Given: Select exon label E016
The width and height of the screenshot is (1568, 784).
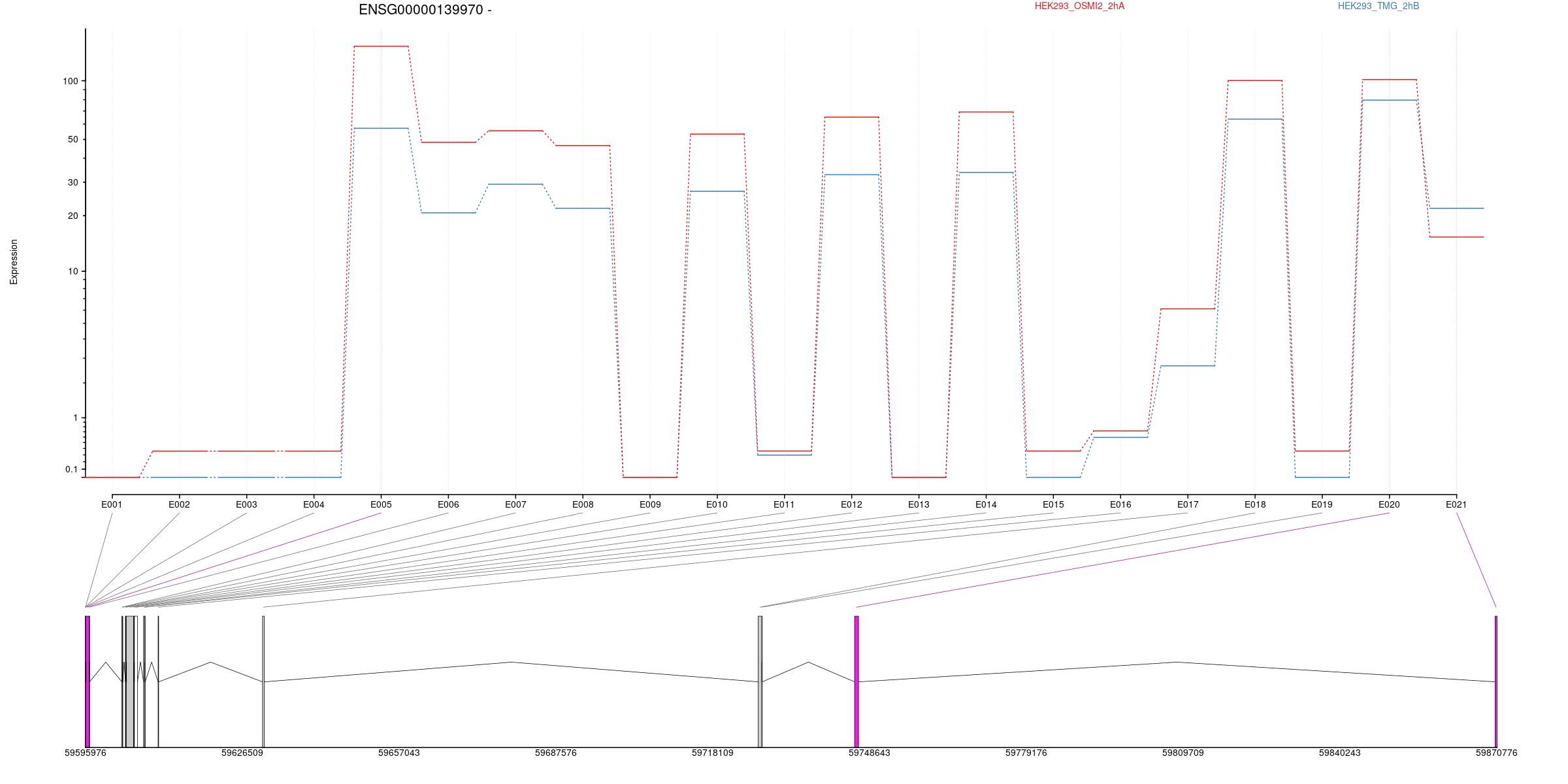Looking at the screenshot, I should point(1120,504).
